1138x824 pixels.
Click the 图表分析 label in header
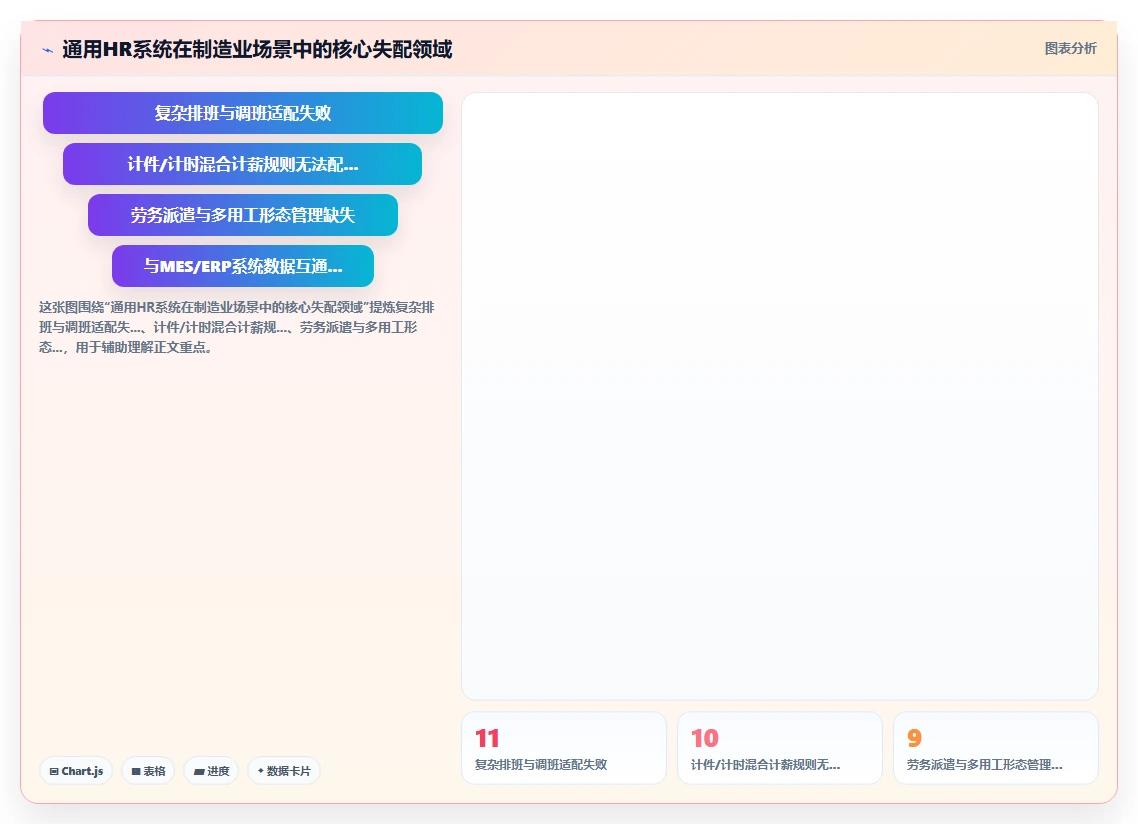pos(1071,49)
